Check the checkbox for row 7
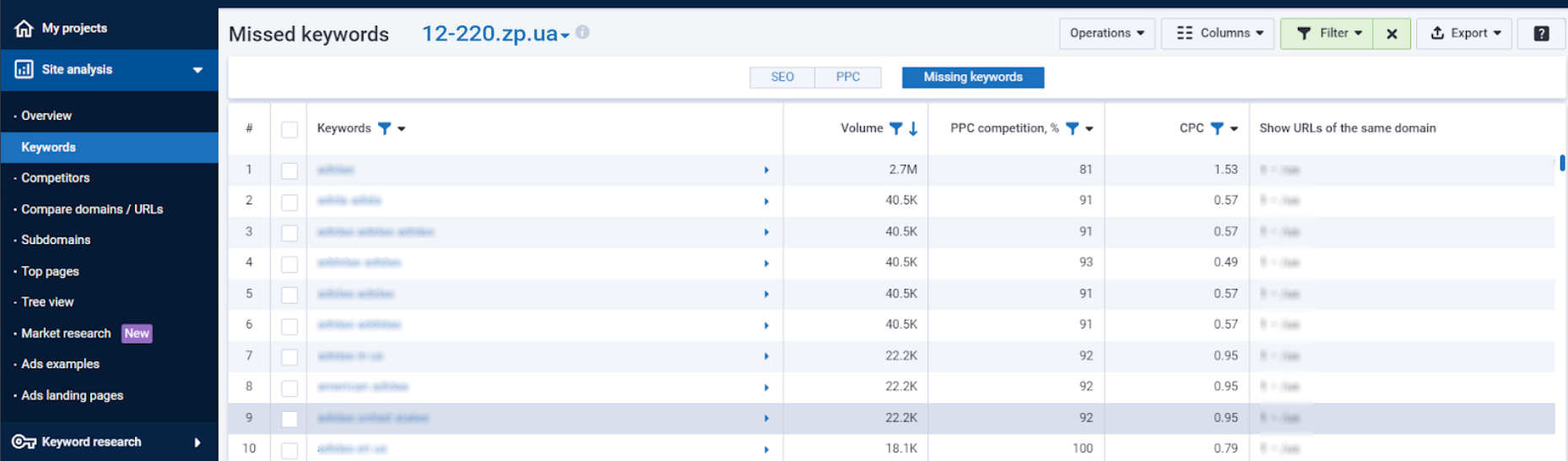 [289, 356]
